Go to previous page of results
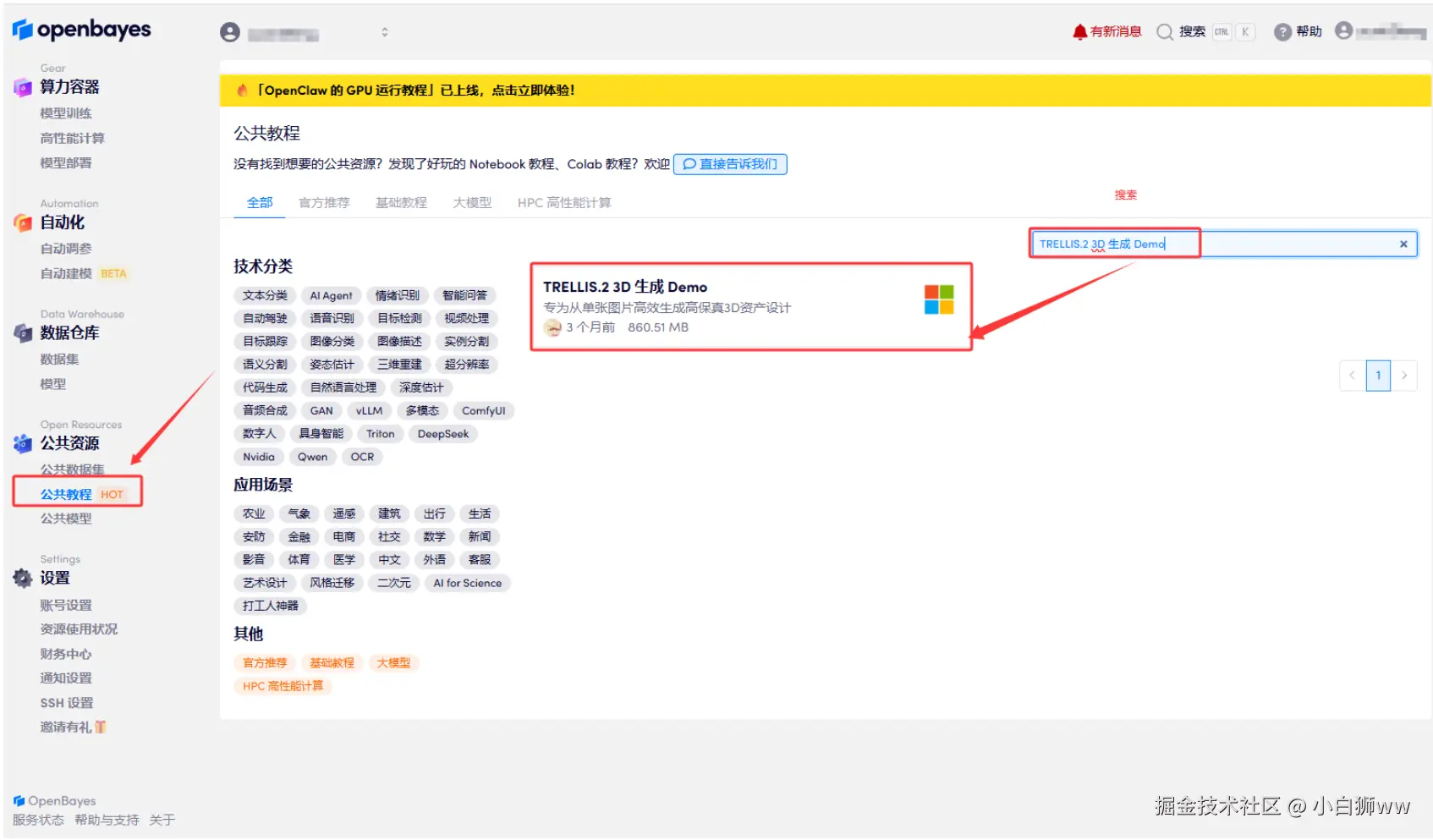The height and width of the screenshot is (840, 1433). tap(1352, 376)
